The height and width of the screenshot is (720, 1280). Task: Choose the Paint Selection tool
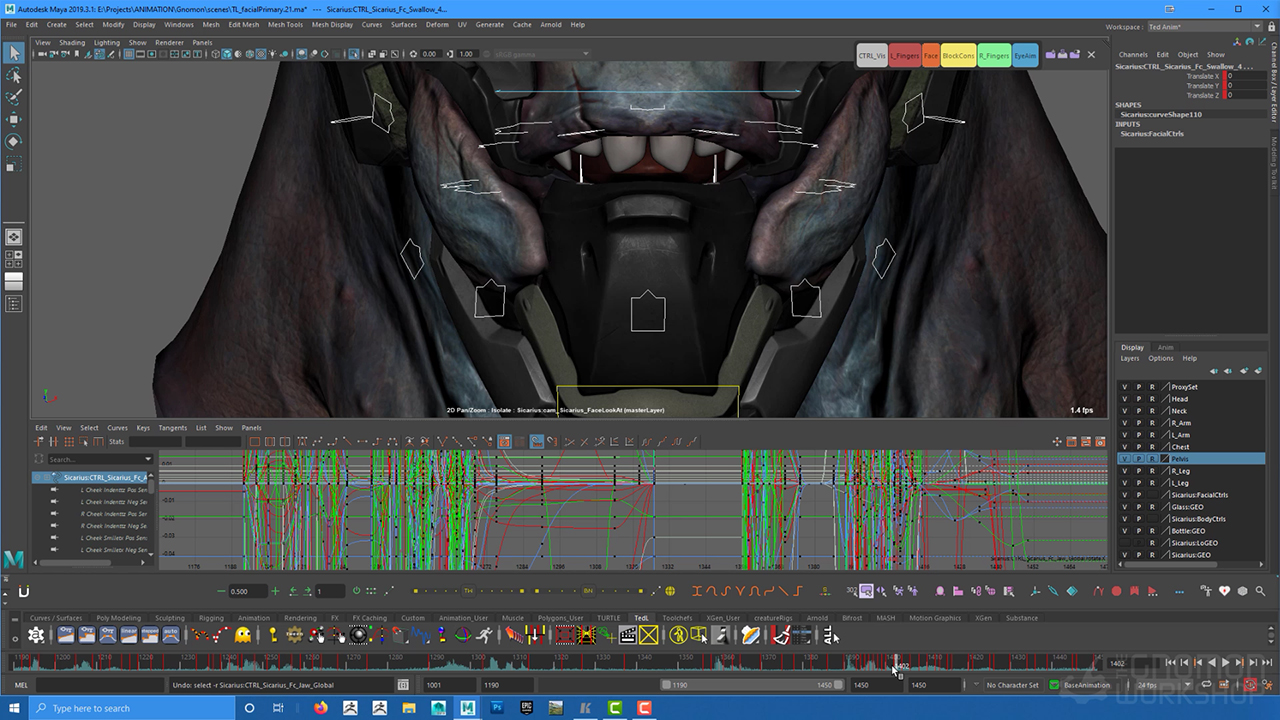(x=14, y=97)
